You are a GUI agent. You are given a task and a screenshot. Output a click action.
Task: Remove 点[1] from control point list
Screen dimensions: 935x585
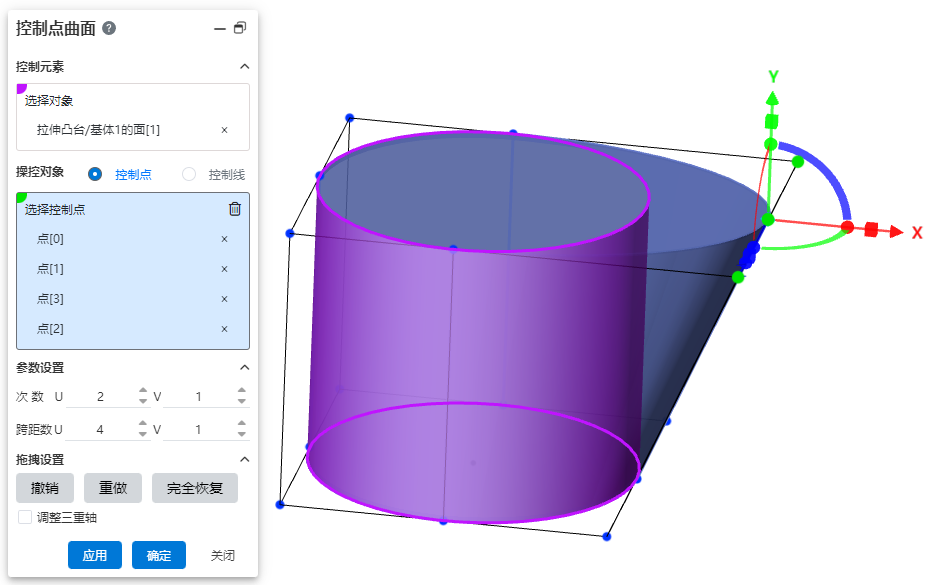pyautogui.click(x=224, y=269)
